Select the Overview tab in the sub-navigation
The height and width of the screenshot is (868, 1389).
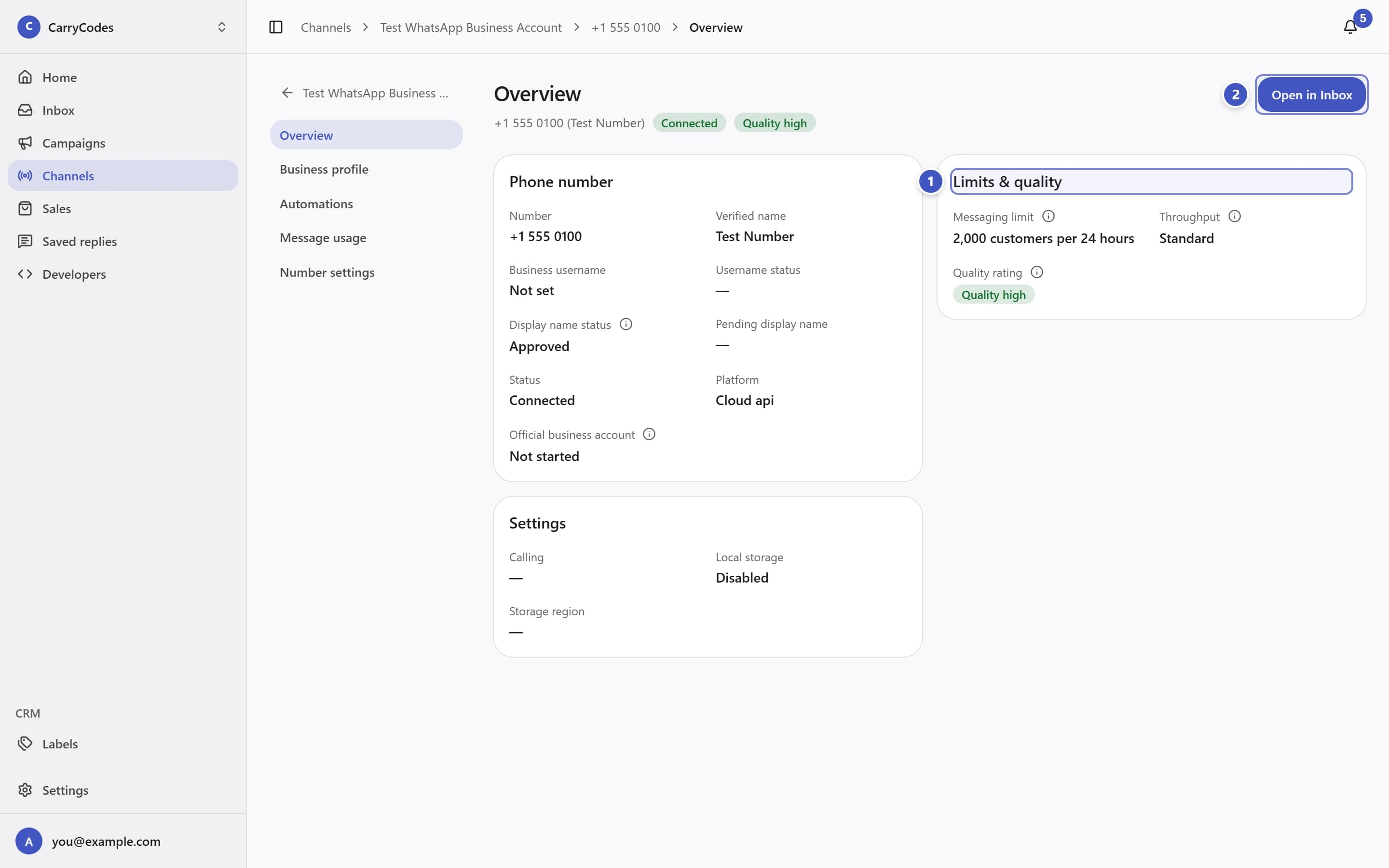click(x=366, y=135)
